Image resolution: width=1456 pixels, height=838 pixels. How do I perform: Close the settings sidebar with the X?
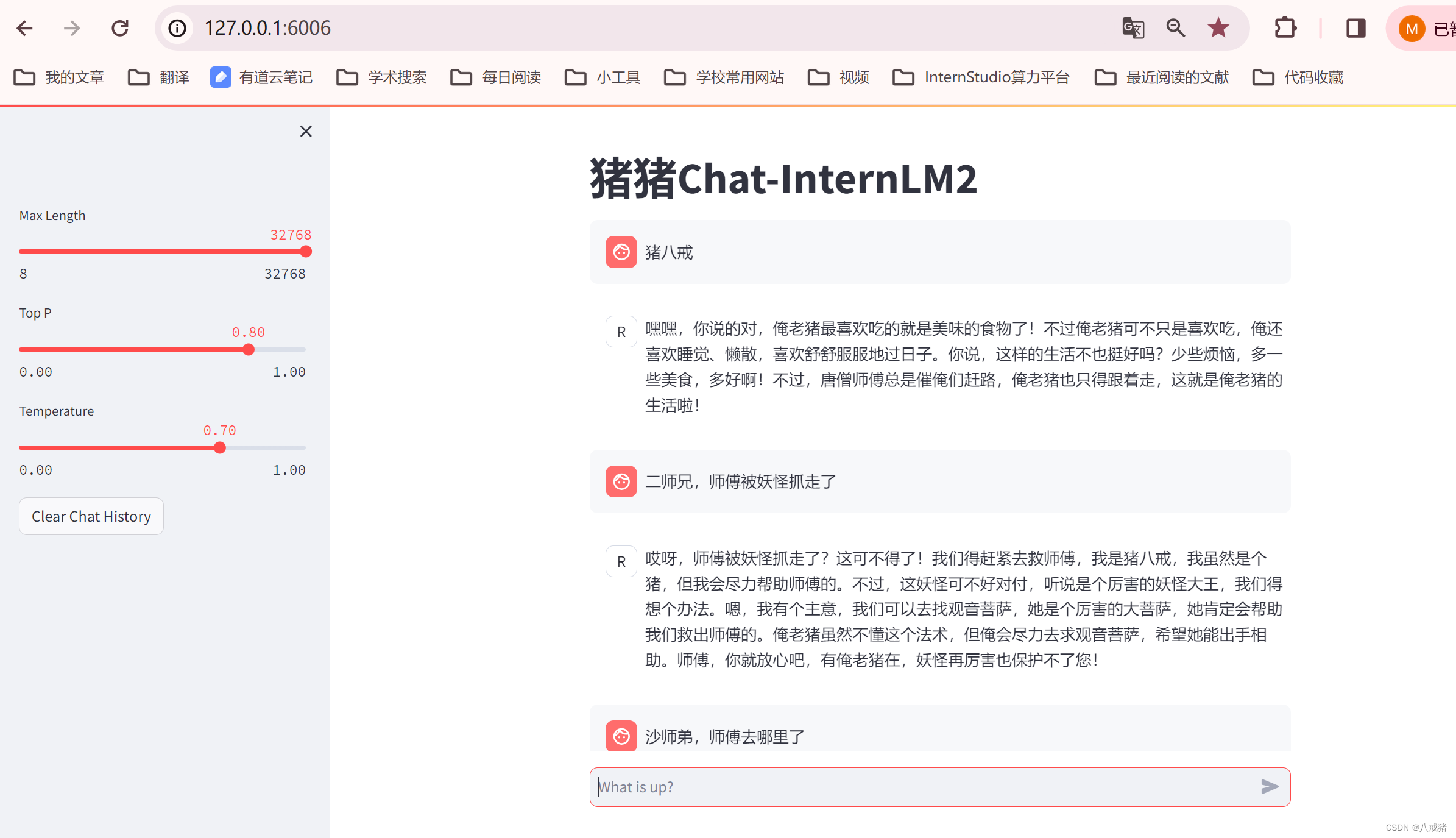(306, 131)
